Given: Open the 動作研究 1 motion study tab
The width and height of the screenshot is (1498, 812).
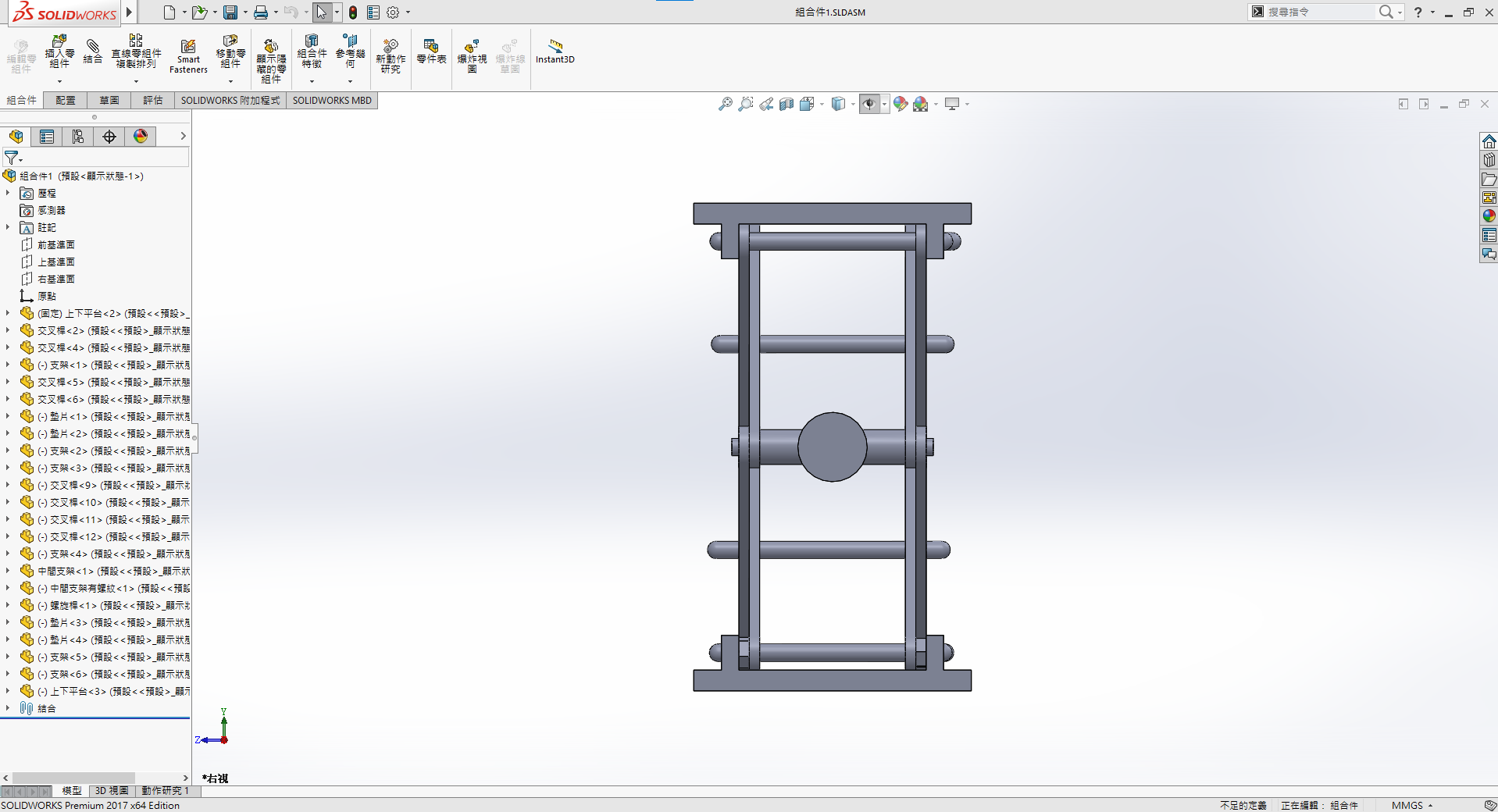Looking at the screenshot, I should 165,791.
